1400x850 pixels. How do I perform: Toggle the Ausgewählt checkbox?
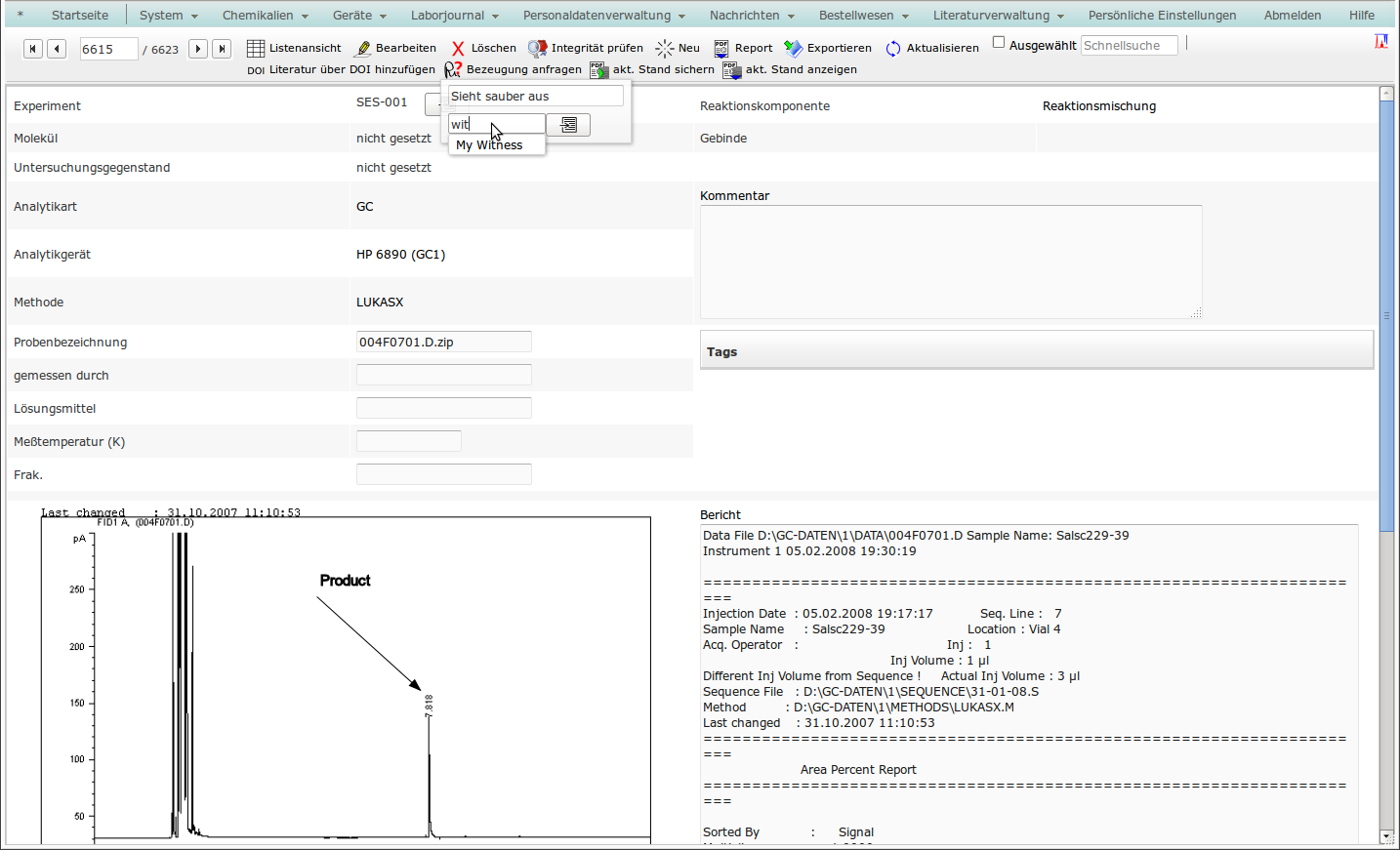tap(999, 42)
